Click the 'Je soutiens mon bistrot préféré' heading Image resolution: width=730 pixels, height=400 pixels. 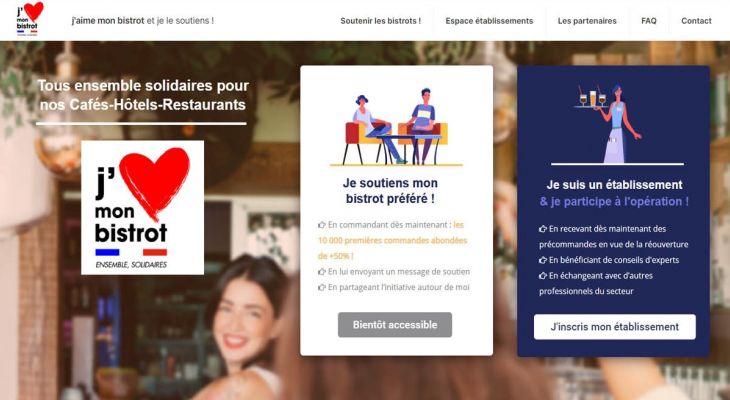coord(390,190)
